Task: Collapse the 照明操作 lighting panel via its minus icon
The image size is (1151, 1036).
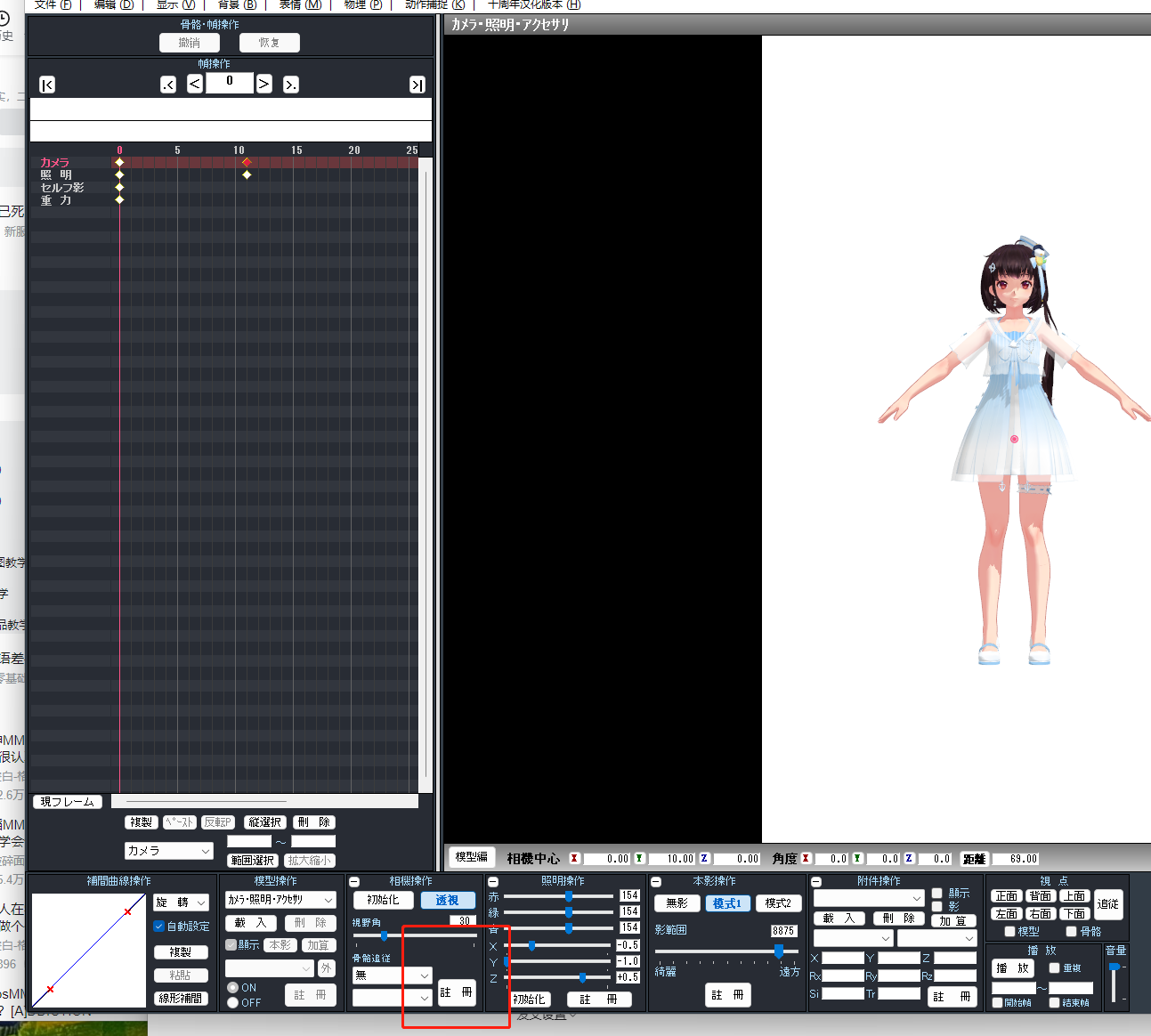Action: click(x=494, y=881)
